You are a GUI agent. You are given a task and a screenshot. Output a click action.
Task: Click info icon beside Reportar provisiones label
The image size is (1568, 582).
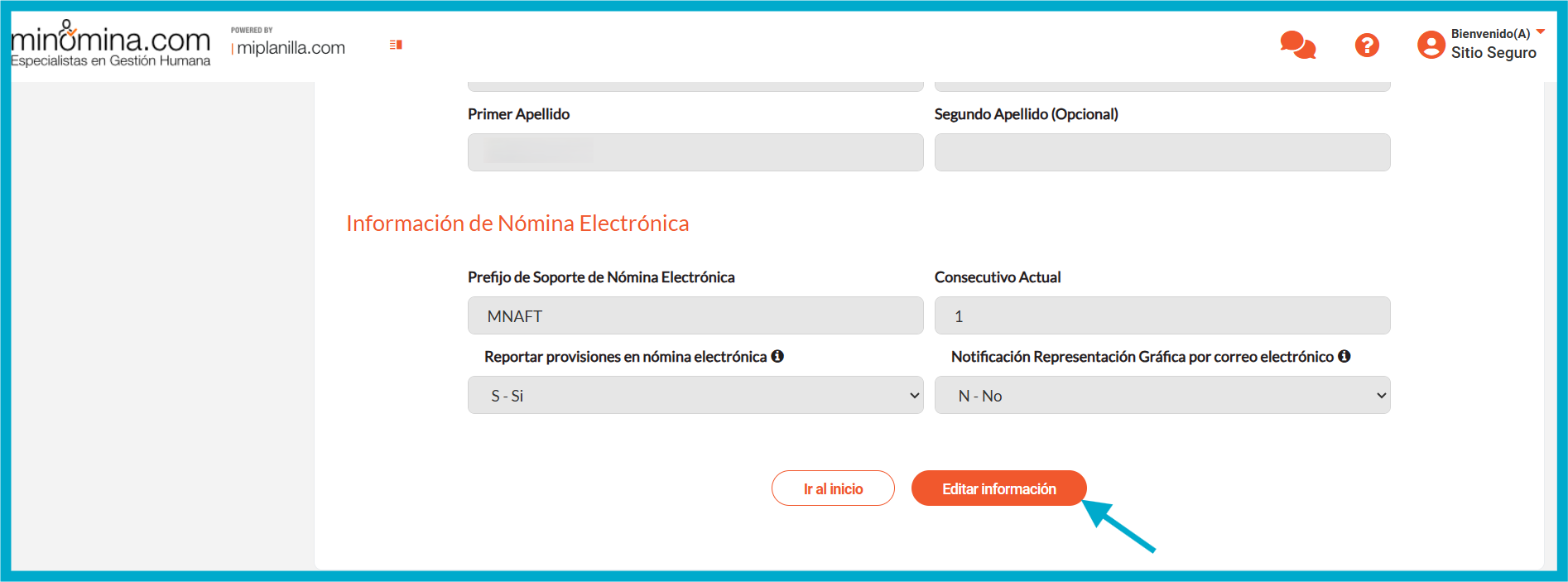[777, 356]
